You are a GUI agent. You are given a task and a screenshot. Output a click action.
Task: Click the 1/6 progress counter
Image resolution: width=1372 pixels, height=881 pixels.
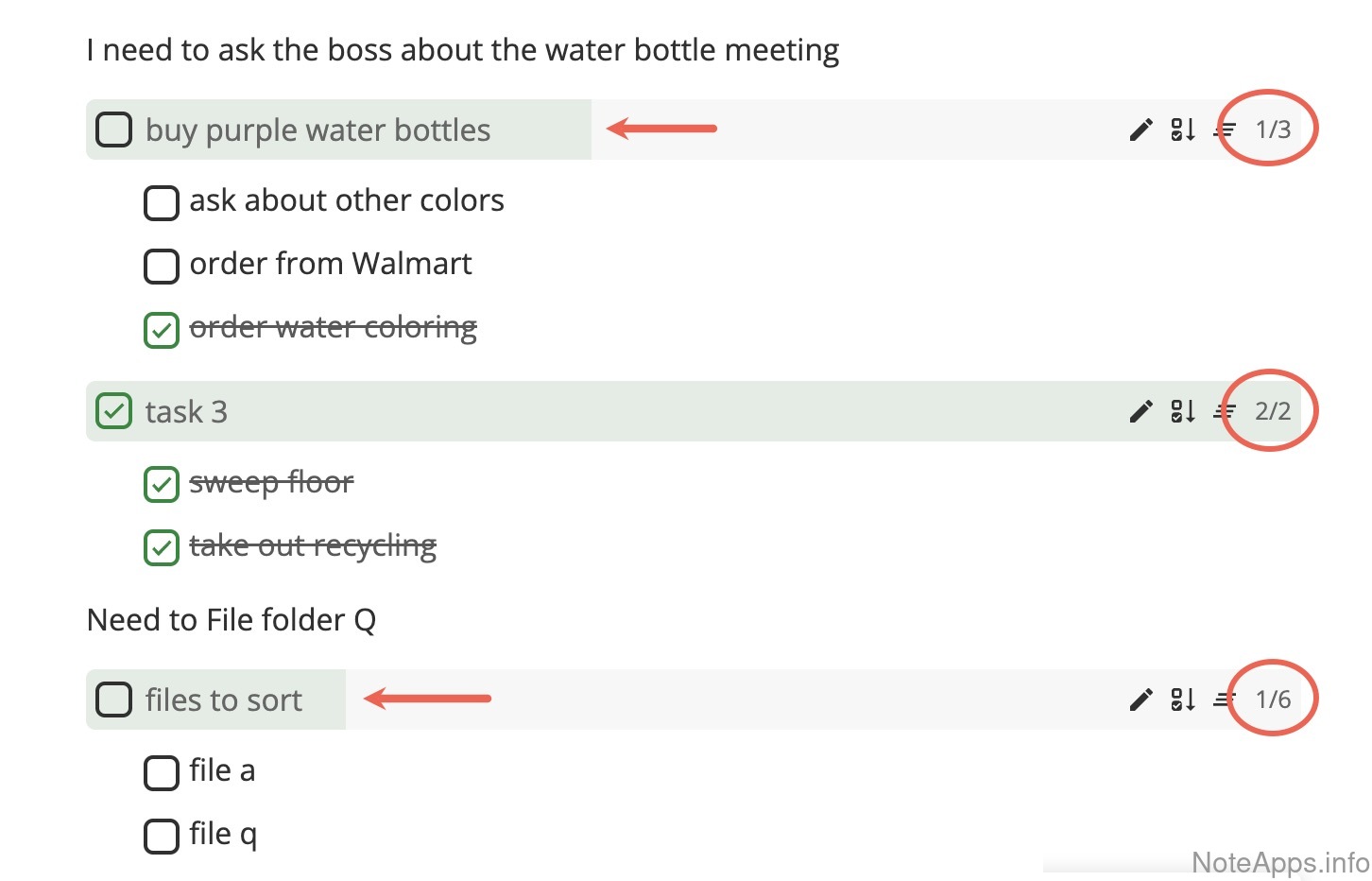[1272, 700]
